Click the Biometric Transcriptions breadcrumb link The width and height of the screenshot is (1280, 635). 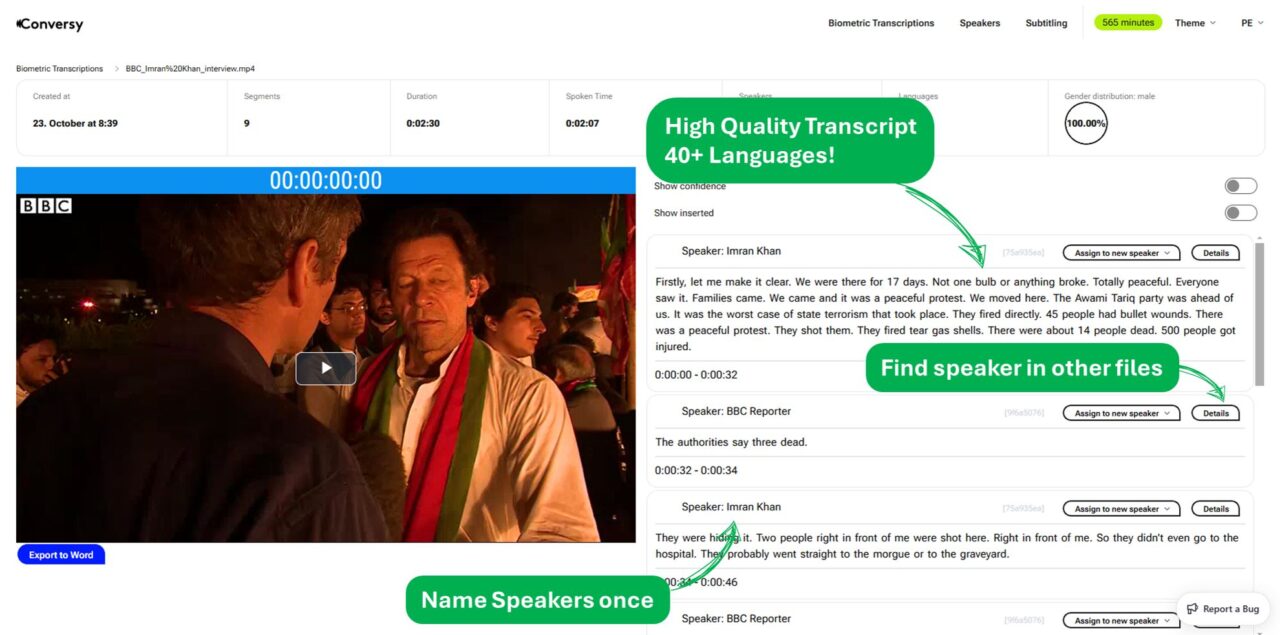point(59,69)
